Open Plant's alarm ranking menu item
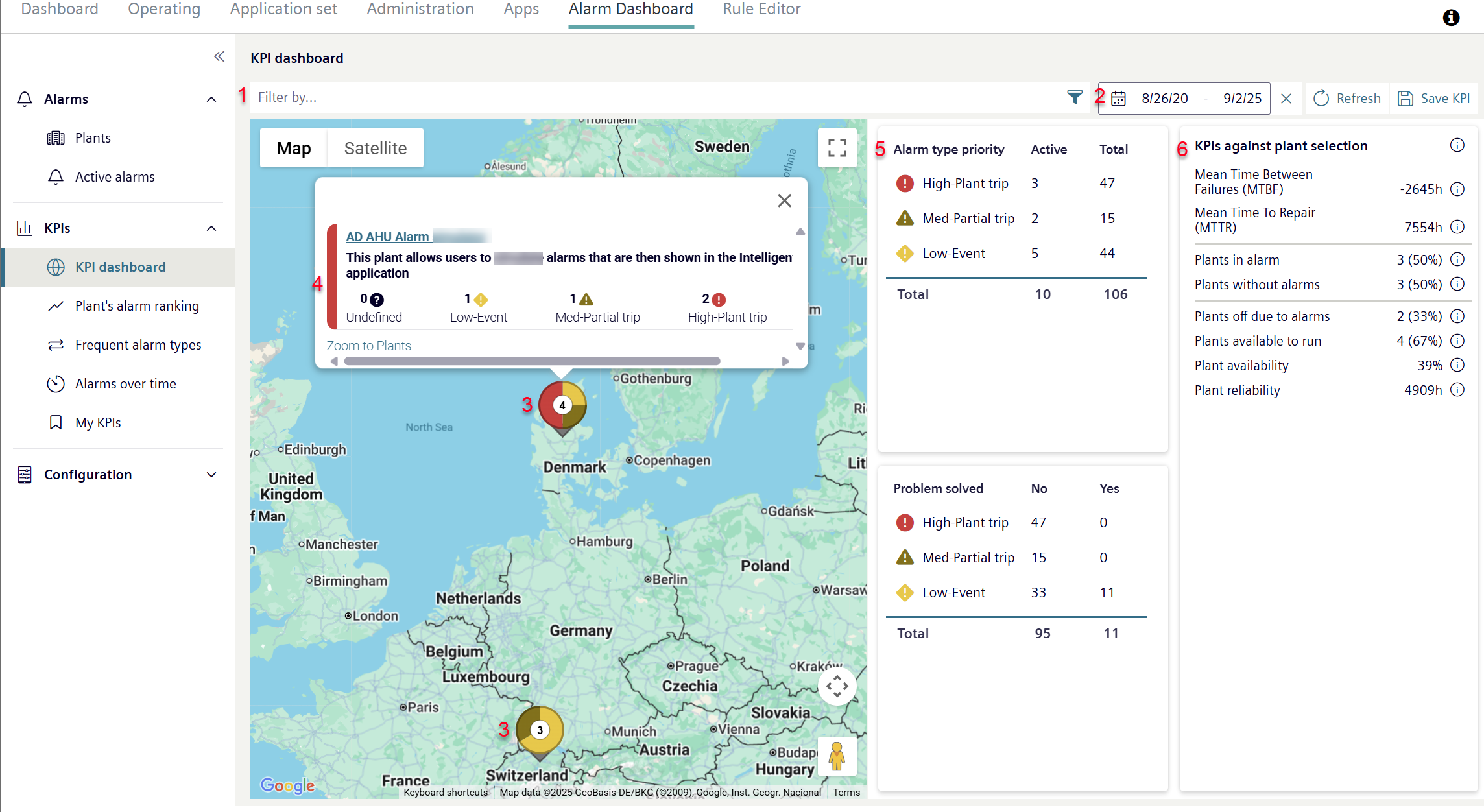1484x812 pixels. (x=137, y=306)
